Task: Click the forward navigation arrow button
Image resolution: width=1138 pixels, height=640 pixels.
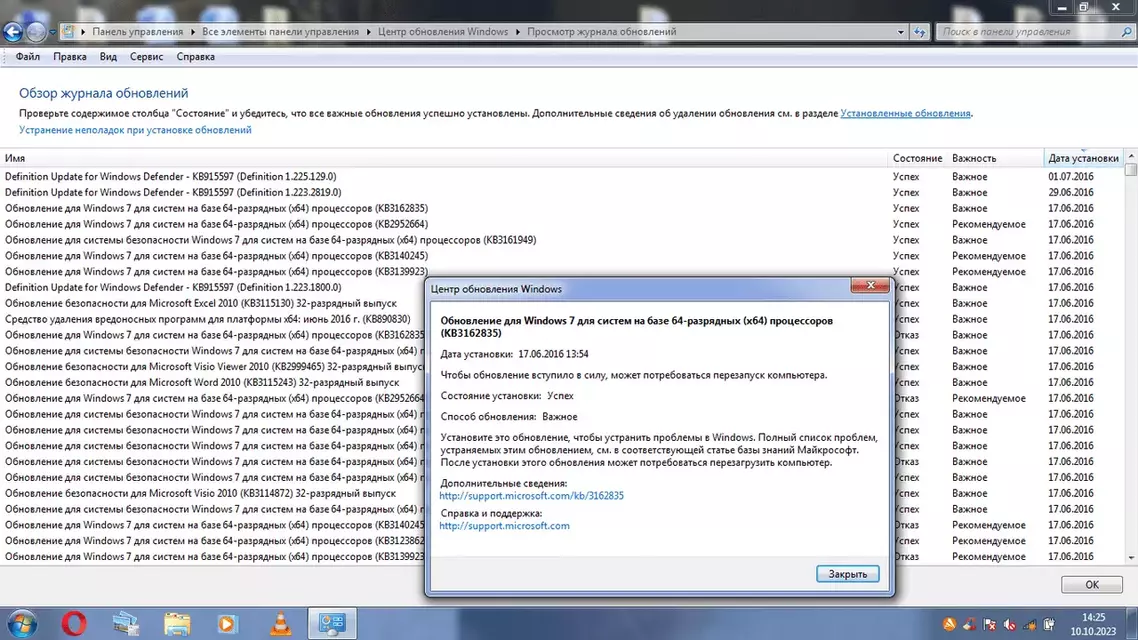Action: (36, 32)
